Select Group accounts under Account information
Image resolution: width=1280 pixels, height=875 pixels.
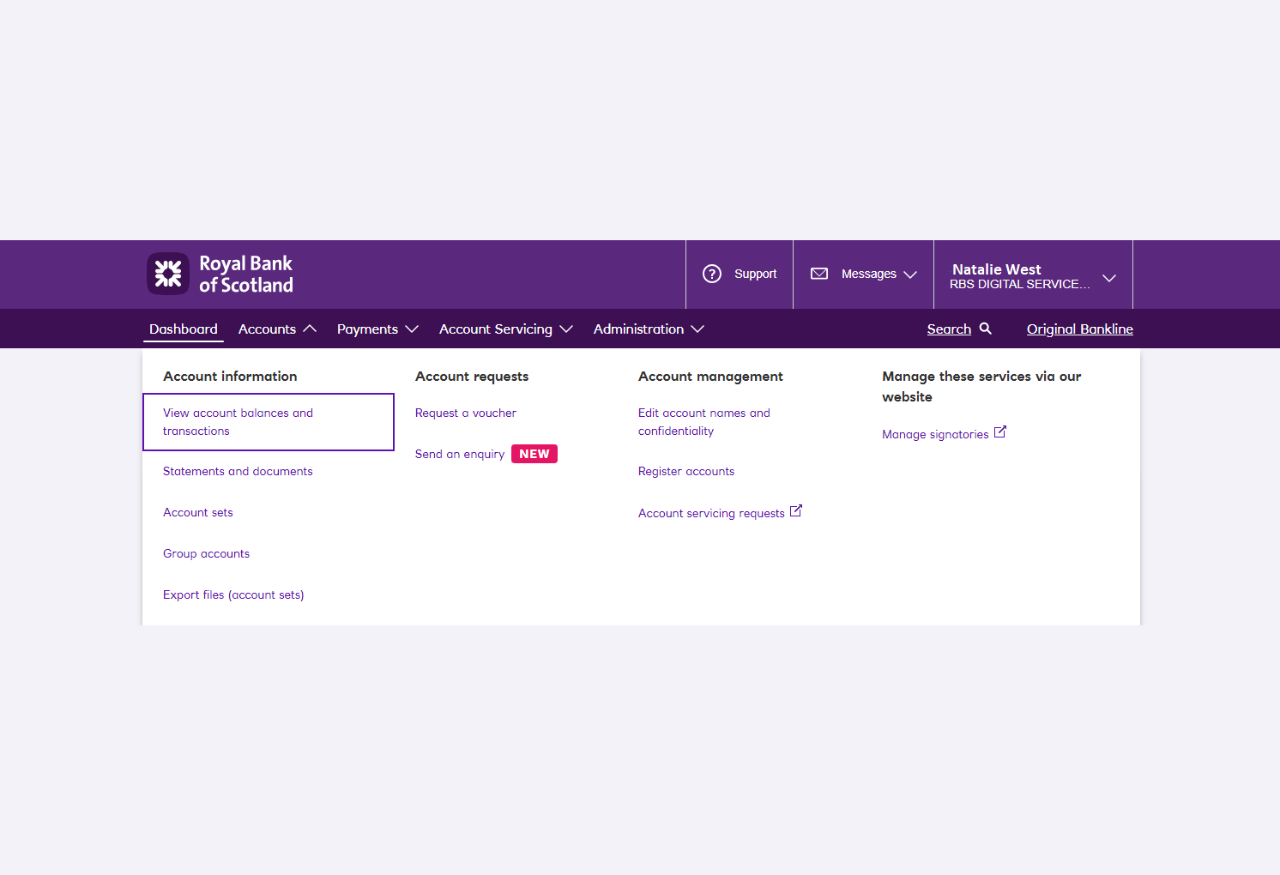coord(206,553)
